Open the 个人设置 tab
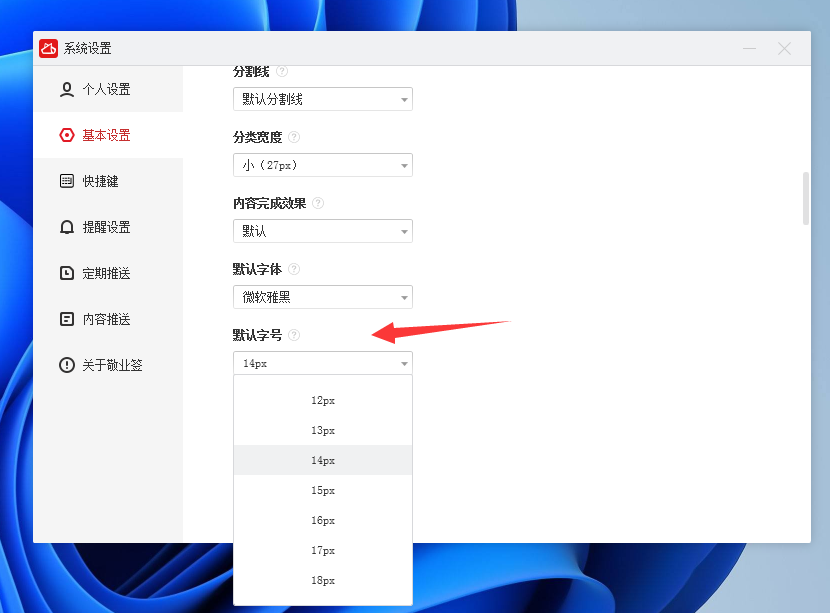The image size is (830, 613). 108,89
